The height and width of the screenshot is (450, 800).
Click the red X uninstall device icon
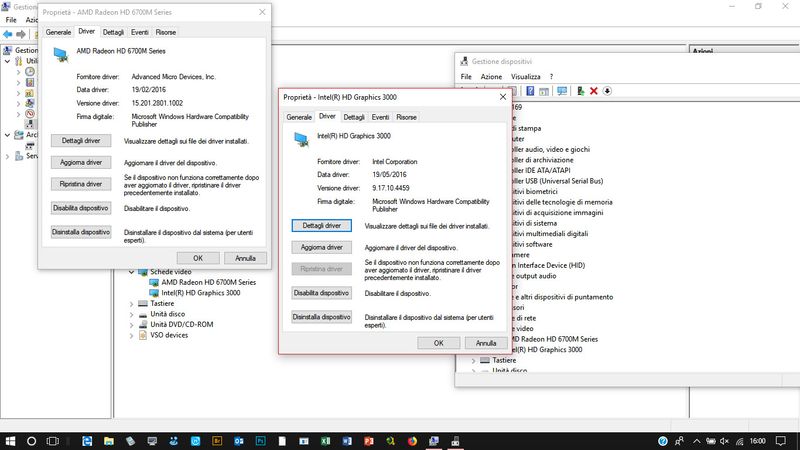coord(593,91)
